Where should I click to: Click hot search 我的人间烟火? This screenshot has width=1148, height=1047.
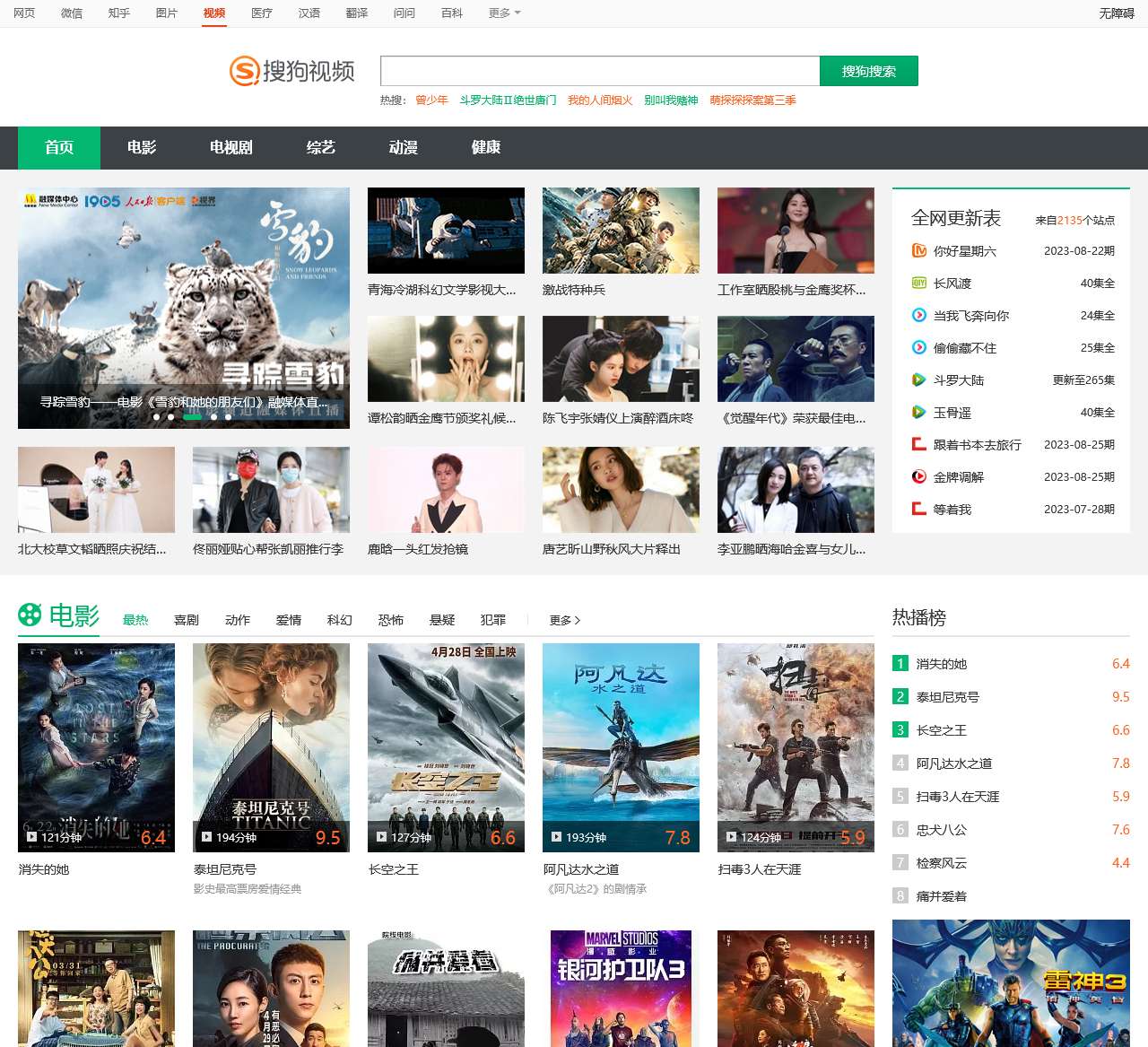tap(600, 100)
